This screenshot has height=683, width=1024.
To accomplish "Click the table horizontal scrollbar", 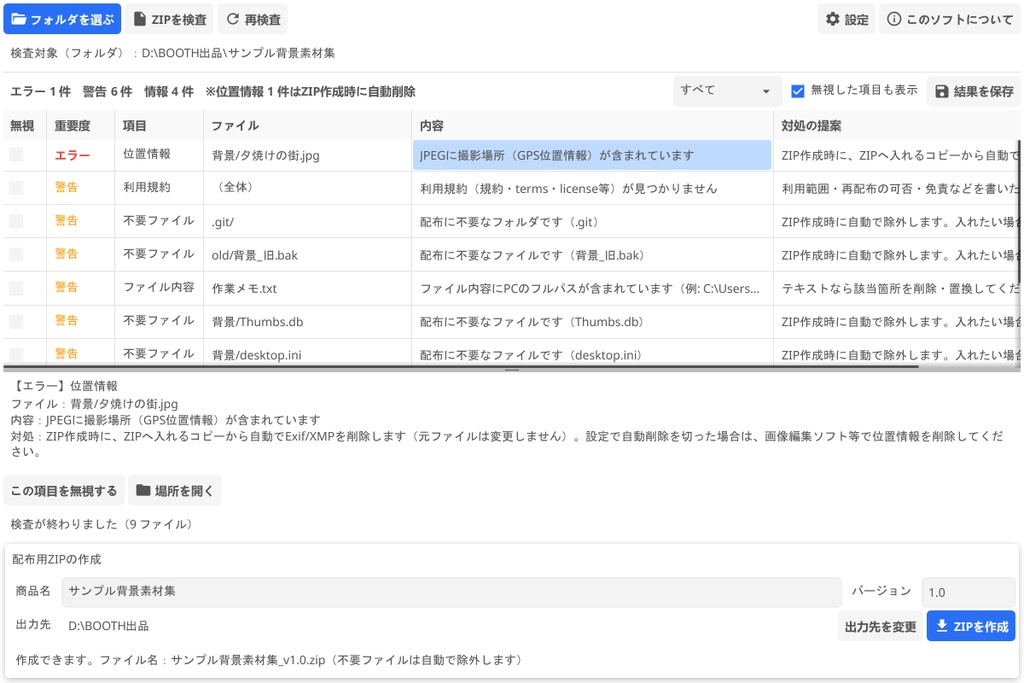I will point(461,367).
